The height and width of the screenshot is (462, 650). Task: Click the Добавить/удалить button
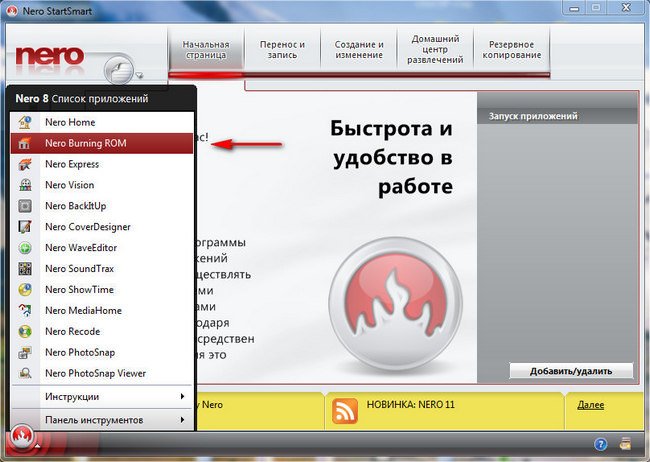[x=571, y=371]
